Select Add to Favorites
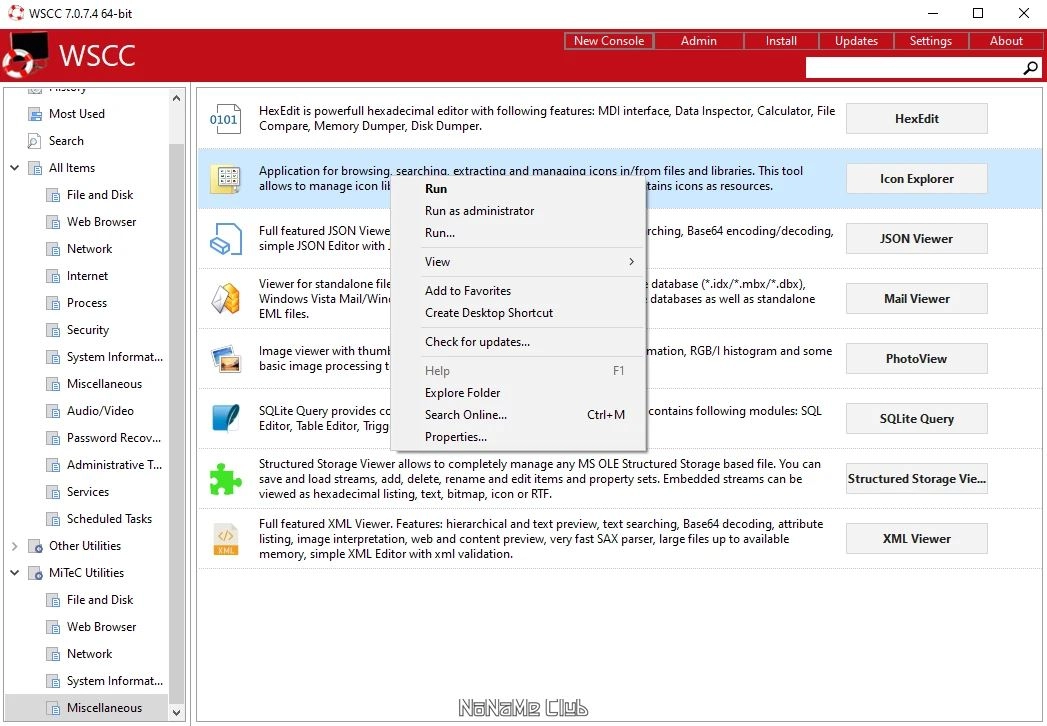 coord(518,291)
